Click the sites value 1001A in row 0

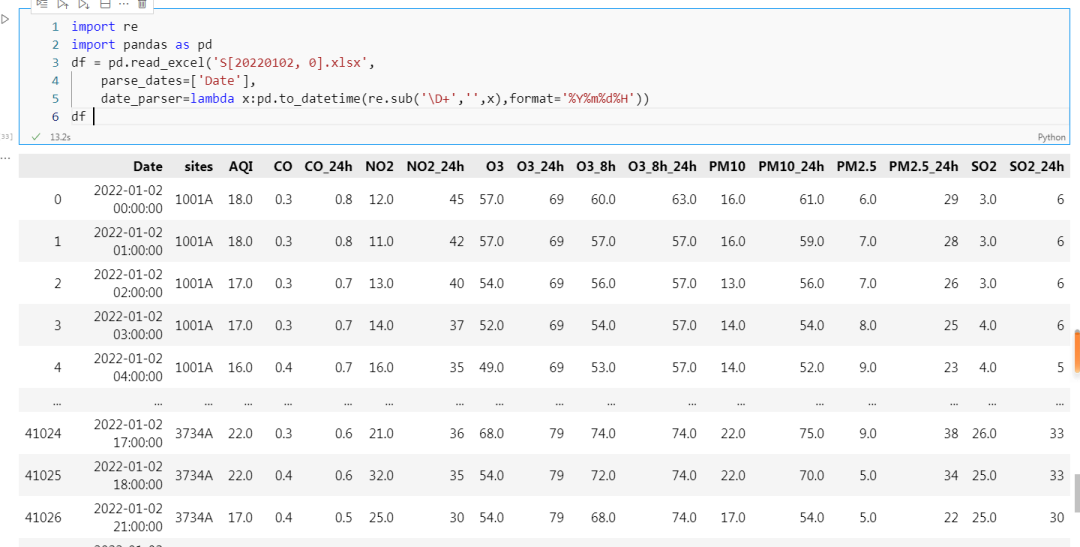point(194,200)
